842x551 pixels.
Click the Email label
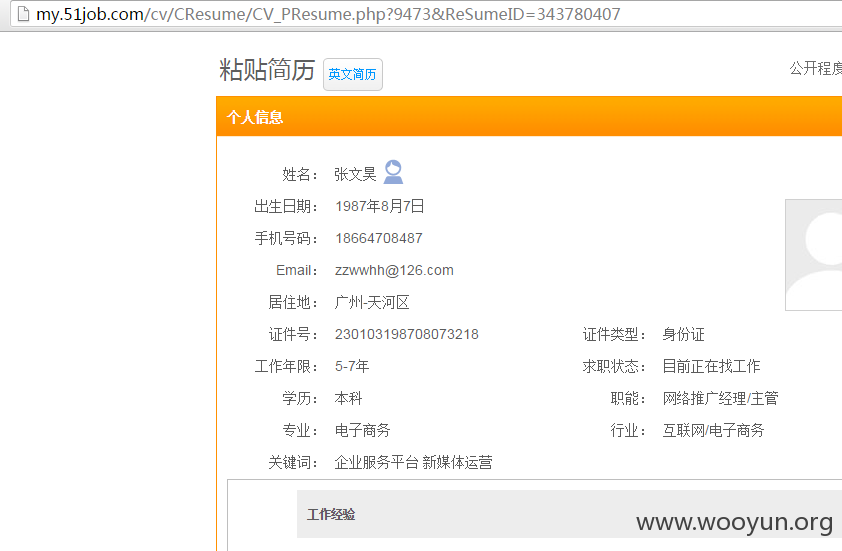pos(296,270)
